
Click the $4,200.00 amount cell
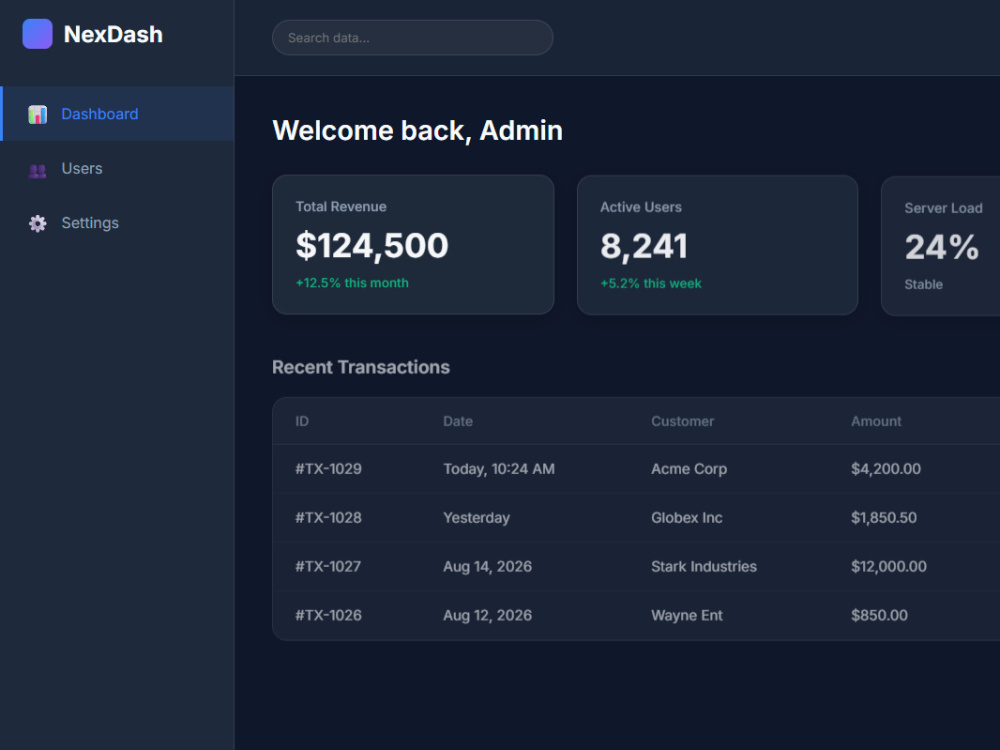click(886, 469)
